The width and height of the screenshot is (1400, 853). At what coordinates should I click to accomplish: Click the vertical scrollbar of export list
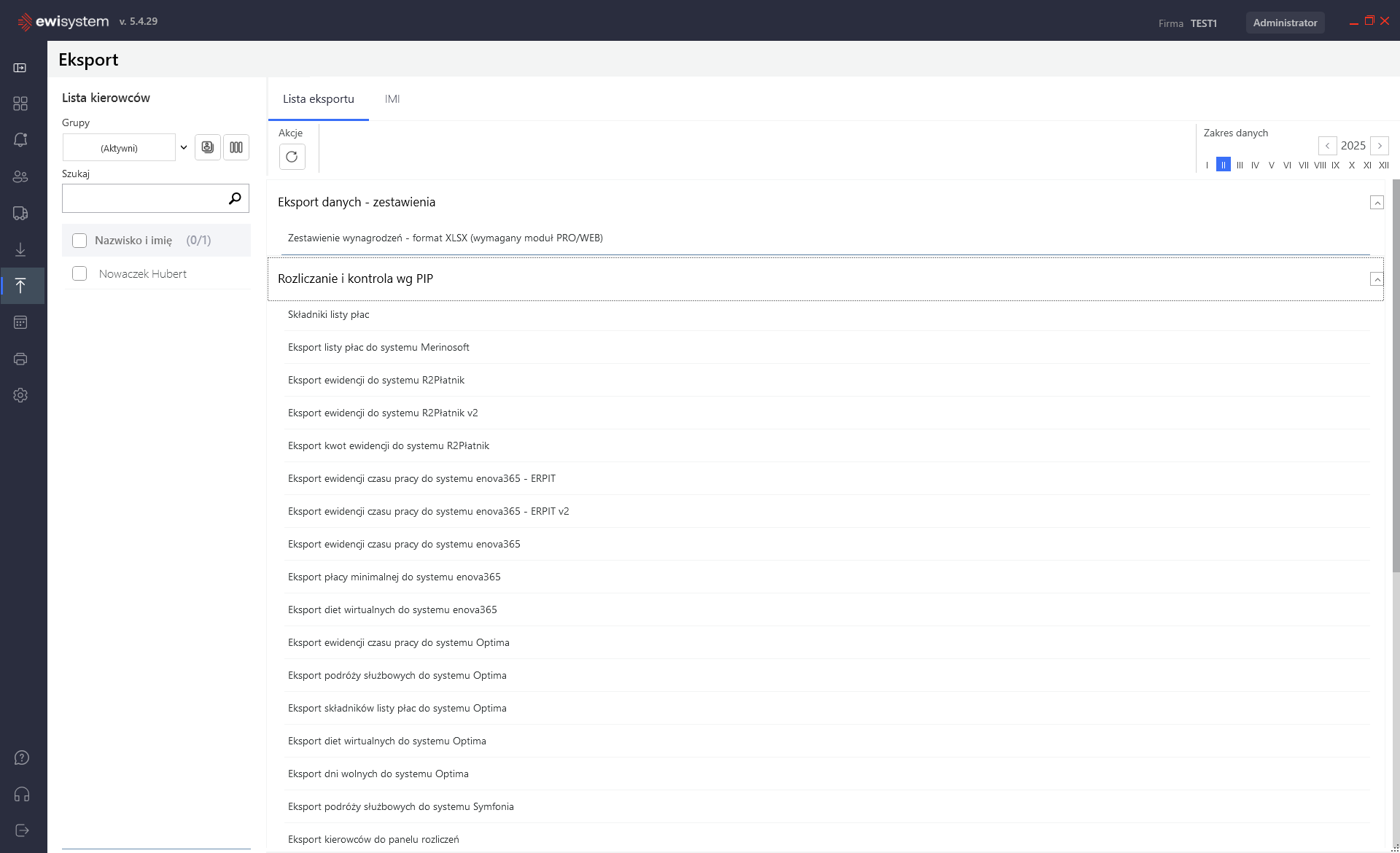click(1396, 375)
